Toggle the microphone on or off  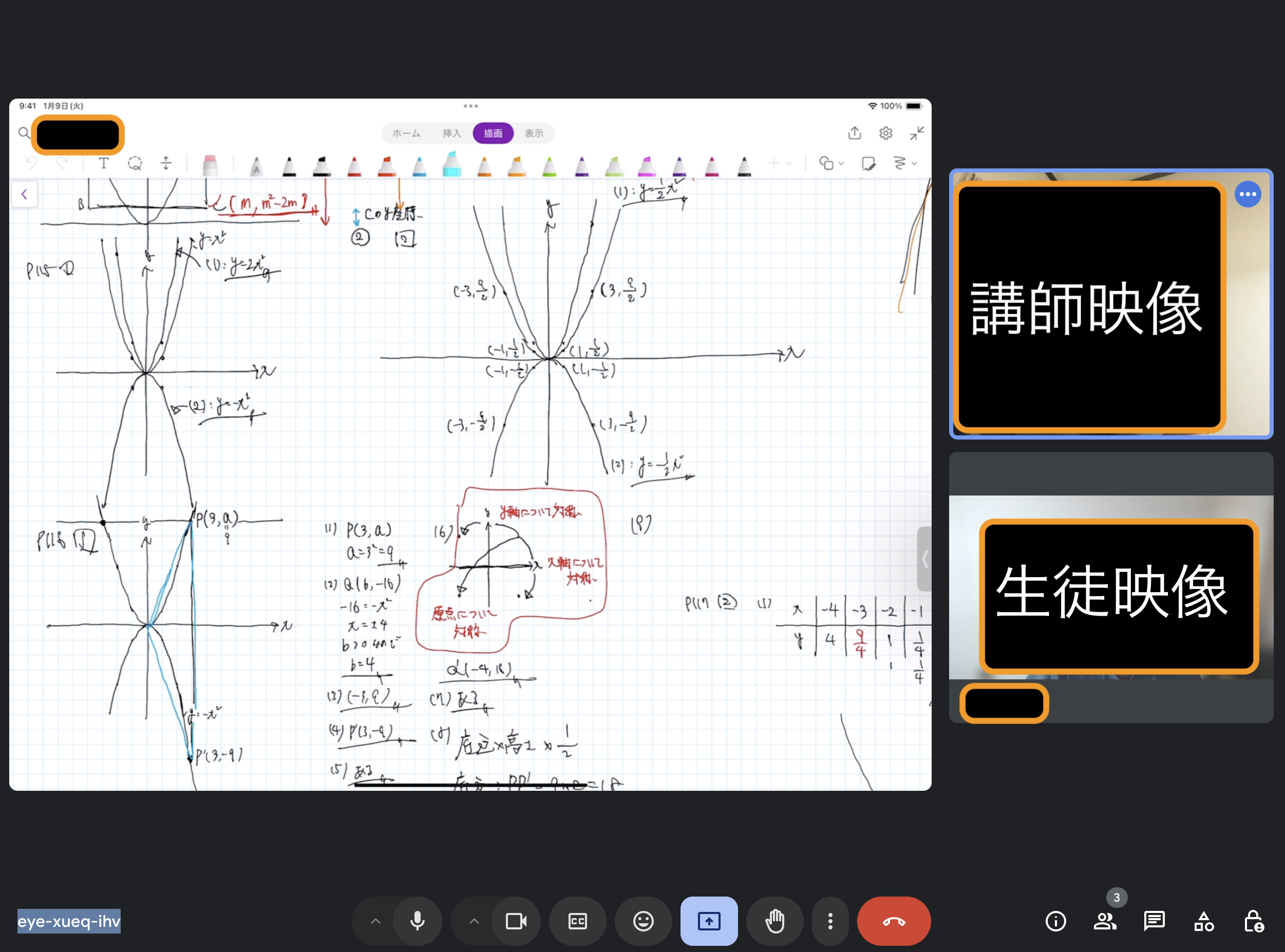coord(417,921)
